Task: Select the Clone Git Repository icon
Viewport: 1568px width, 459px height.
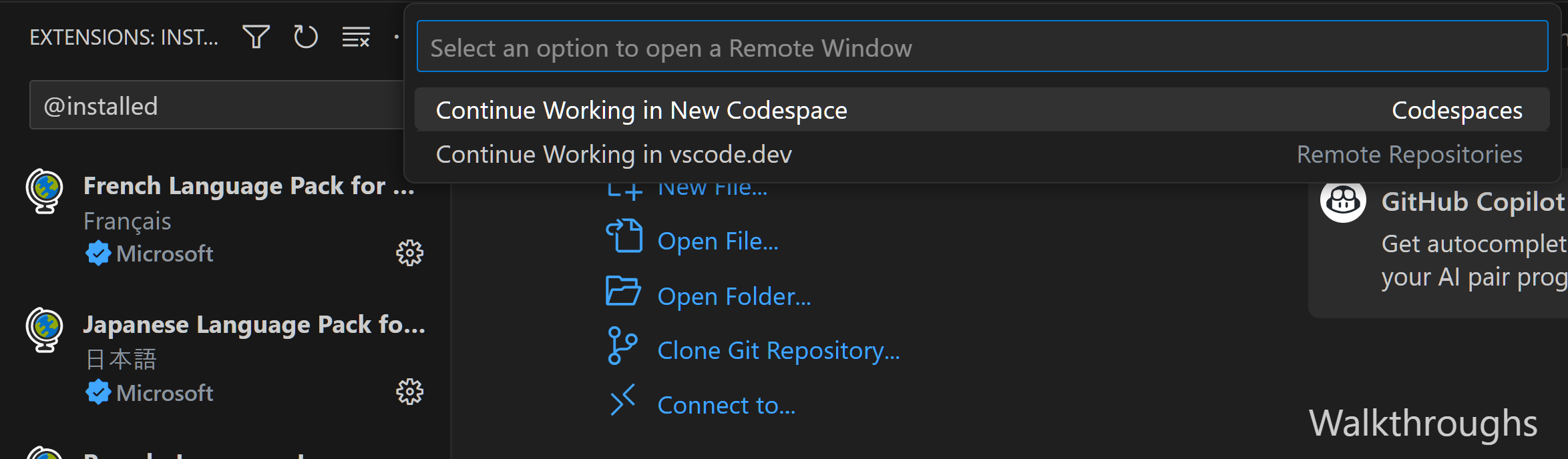Action: (x=624, y=348)
